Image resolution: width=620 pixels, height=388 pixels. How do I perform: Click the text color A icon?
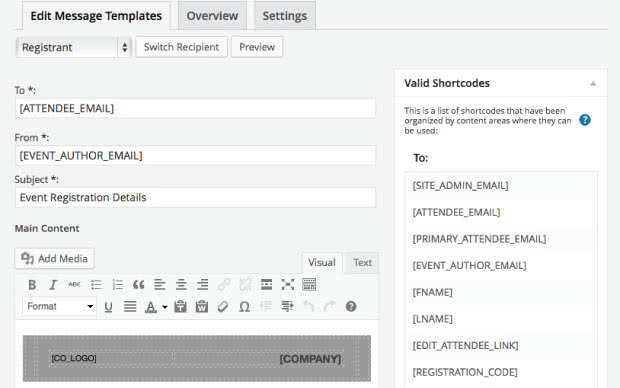[x=151, y=307]
